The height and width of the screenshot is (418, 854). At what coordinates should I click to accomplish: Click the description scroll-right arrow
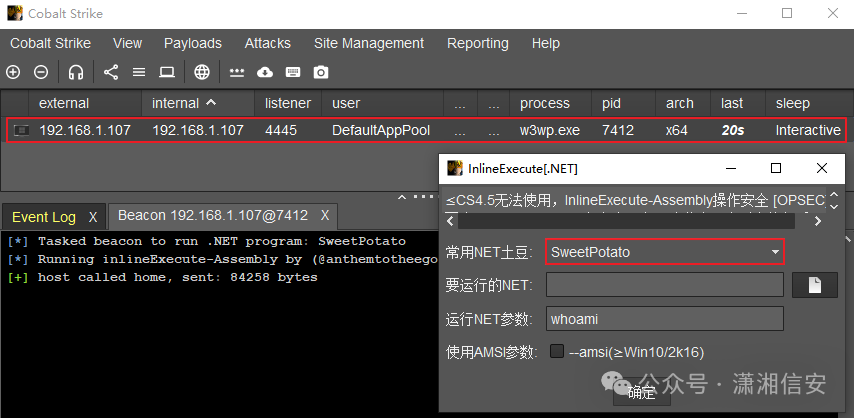tap(818, 221)
